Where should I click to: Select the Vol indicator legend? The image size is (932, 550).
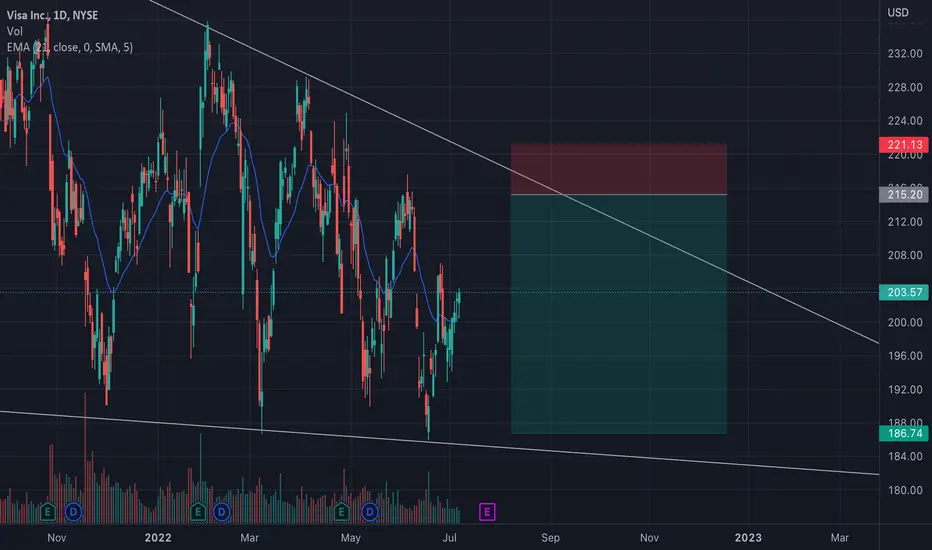[x=15, y=31]
